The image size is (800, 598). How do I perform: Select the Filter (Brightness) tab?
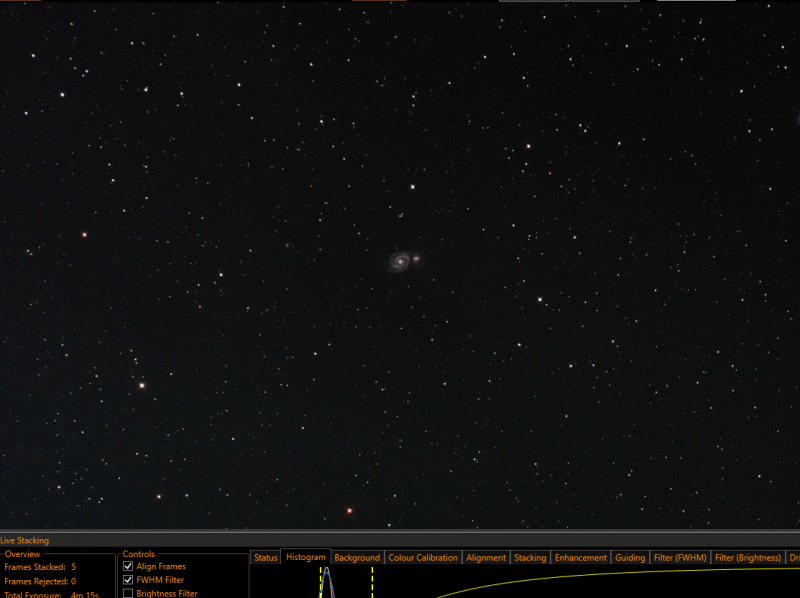pyautogui.click(x=748, y=558)
